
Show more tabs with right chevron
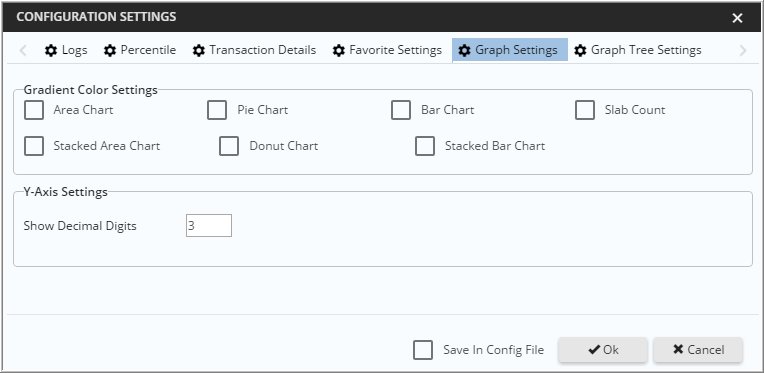pos(743,50)
